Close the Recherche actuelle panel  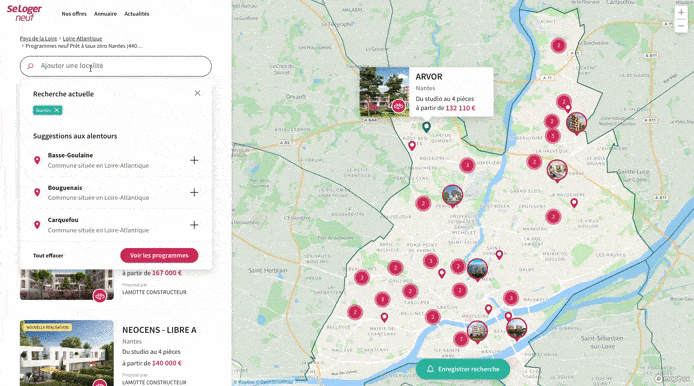(197, 93)
